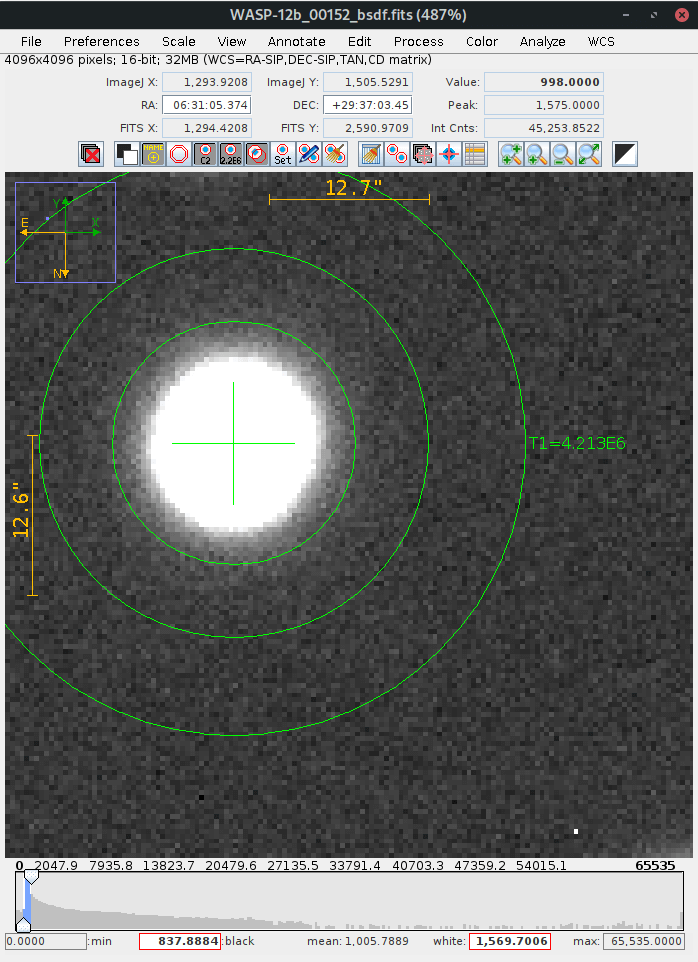
Task: Toggle the negative image display icon
Action: click(127, 153)
